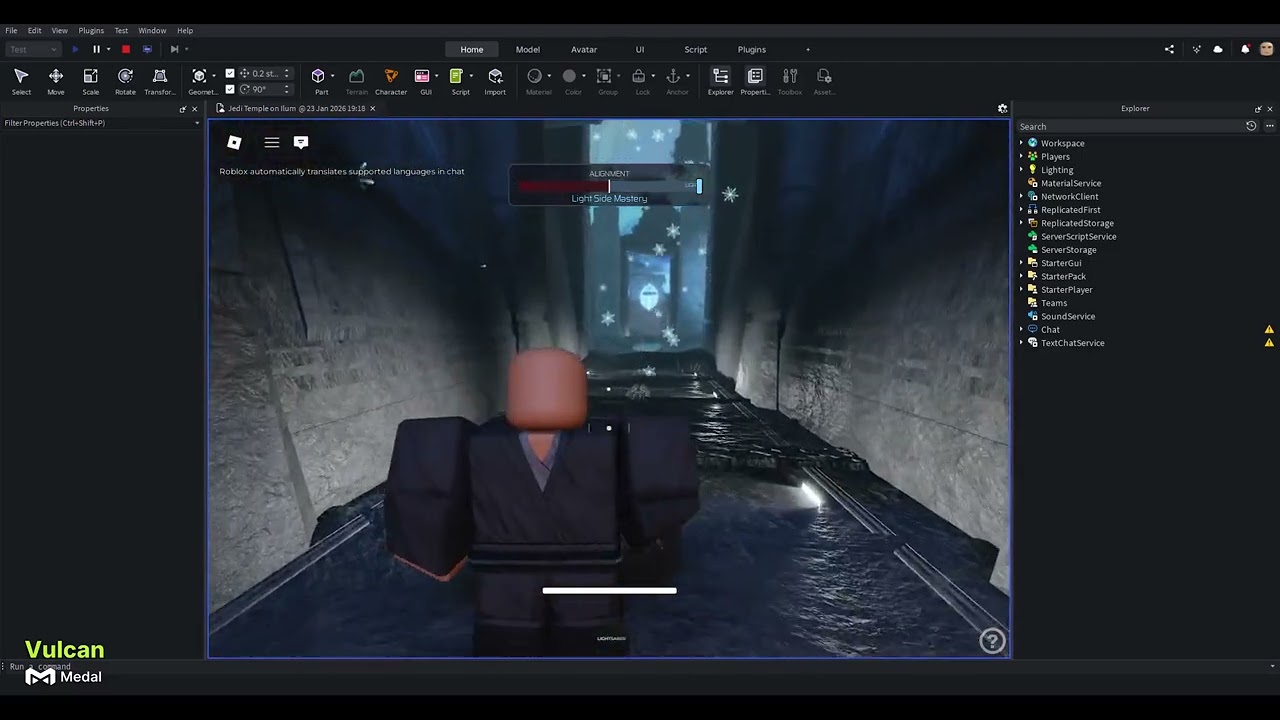Expand the ReplicatedStorage node
Image resolution: width=1280 pixels, height=720 pixels.
point(1021,223)
